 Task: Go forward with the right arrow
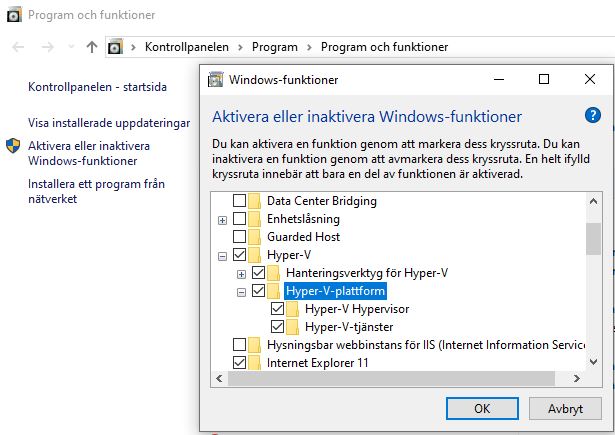pos(47,47)
